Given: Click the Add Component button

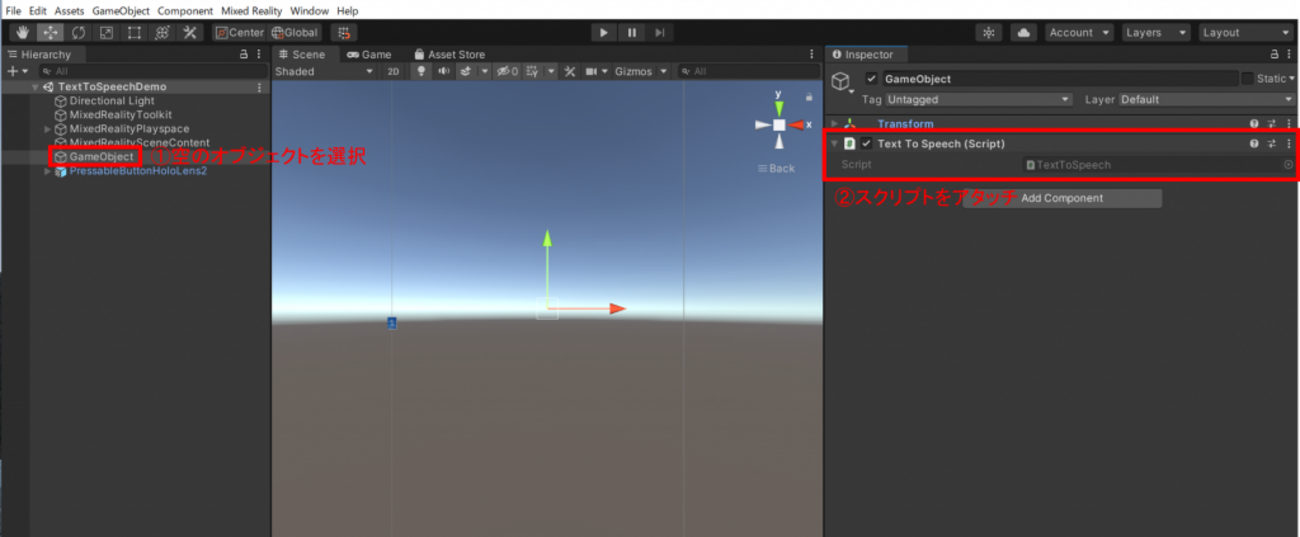Looking at the screenshot, I should (x=1062, y=198).
